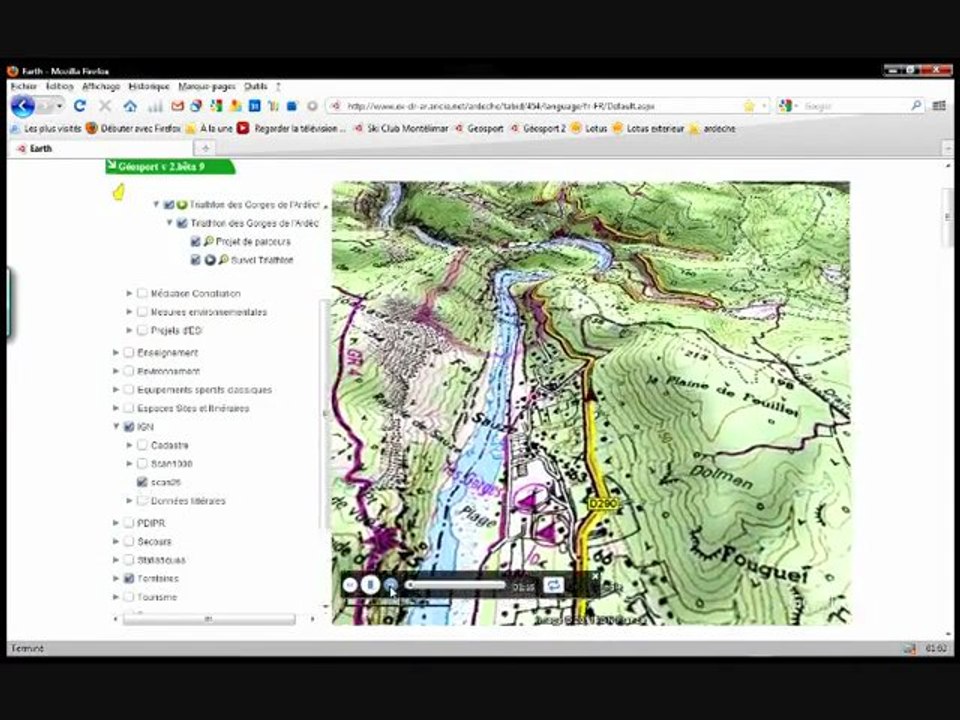The height and width of the screenshot is (720, 960).
Task: Open the Historique menu
Action: pos(149,86)
